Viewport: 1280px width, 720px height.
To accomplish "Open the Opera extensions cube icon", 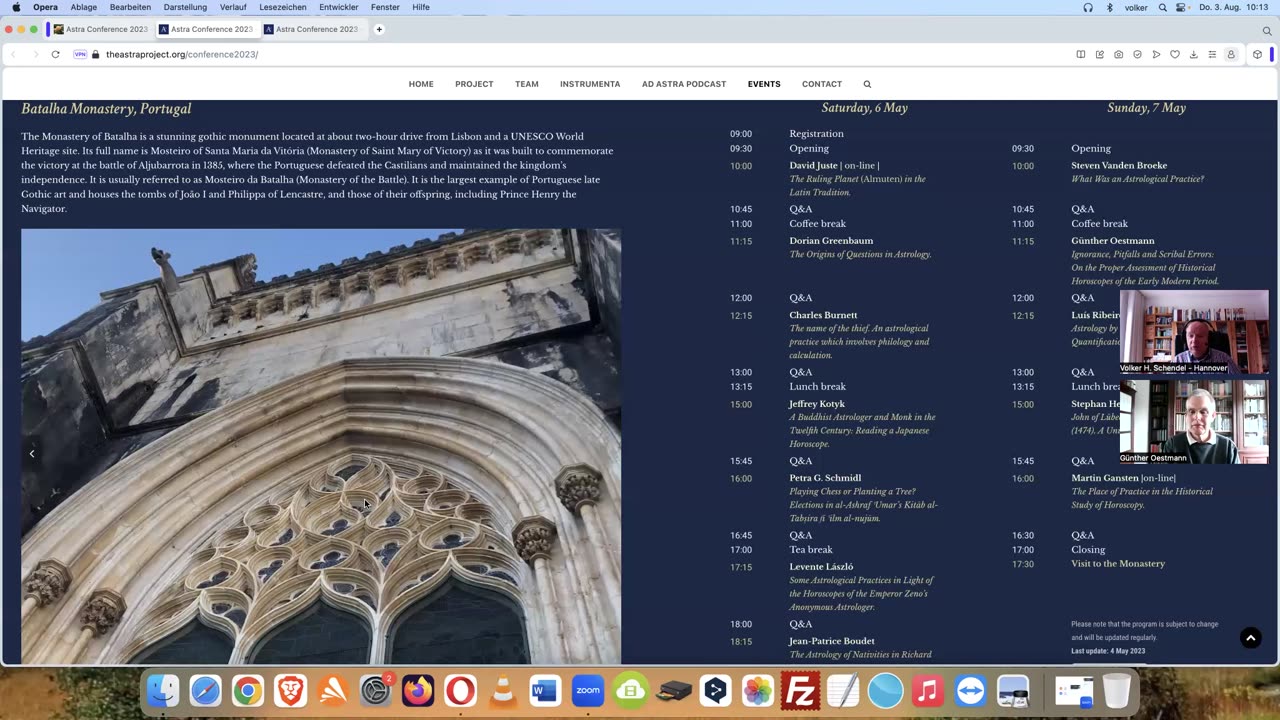I will [x=1257, y=54].
